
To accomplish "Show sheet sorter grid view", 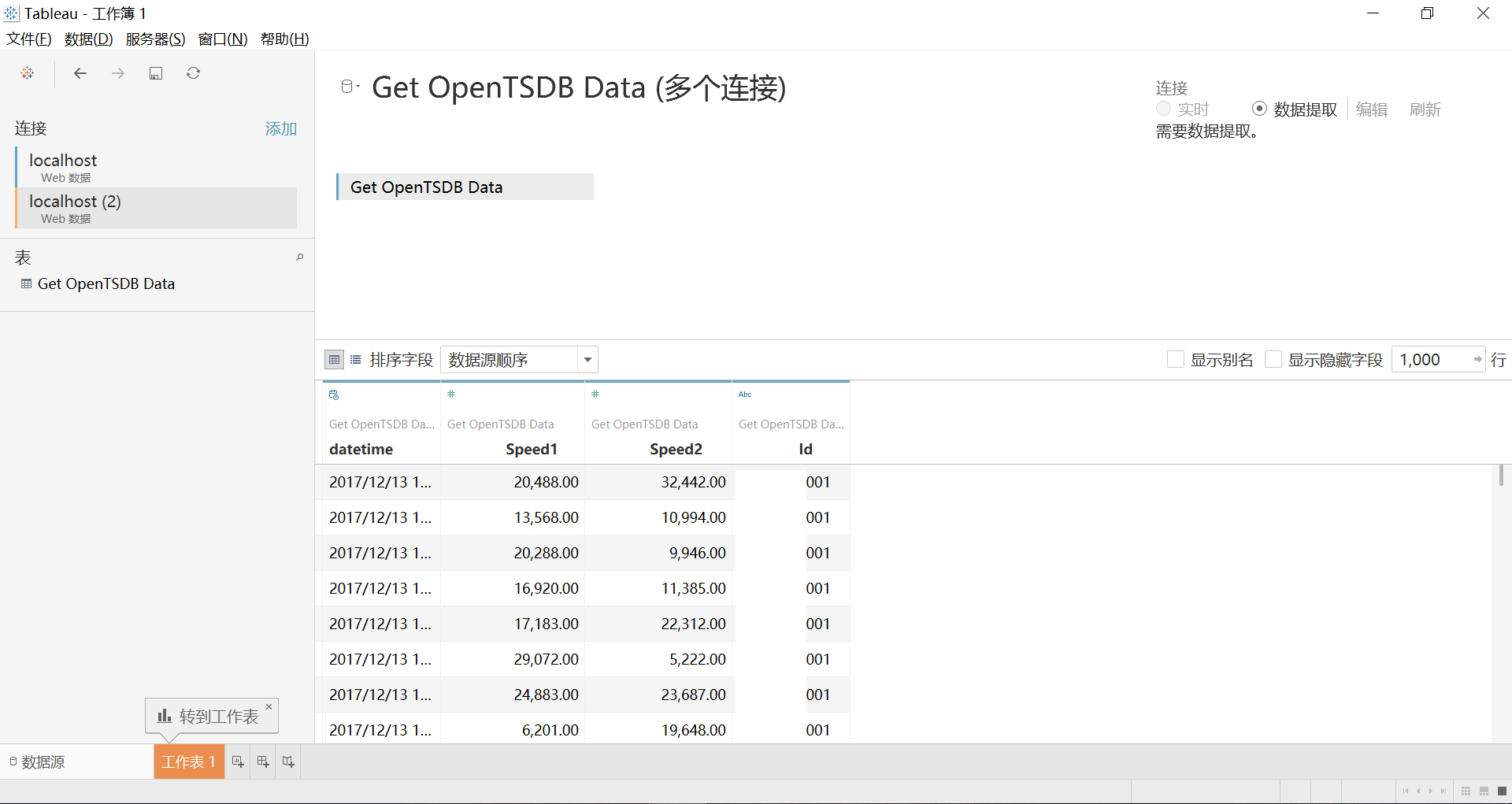I will [1466, 791].
